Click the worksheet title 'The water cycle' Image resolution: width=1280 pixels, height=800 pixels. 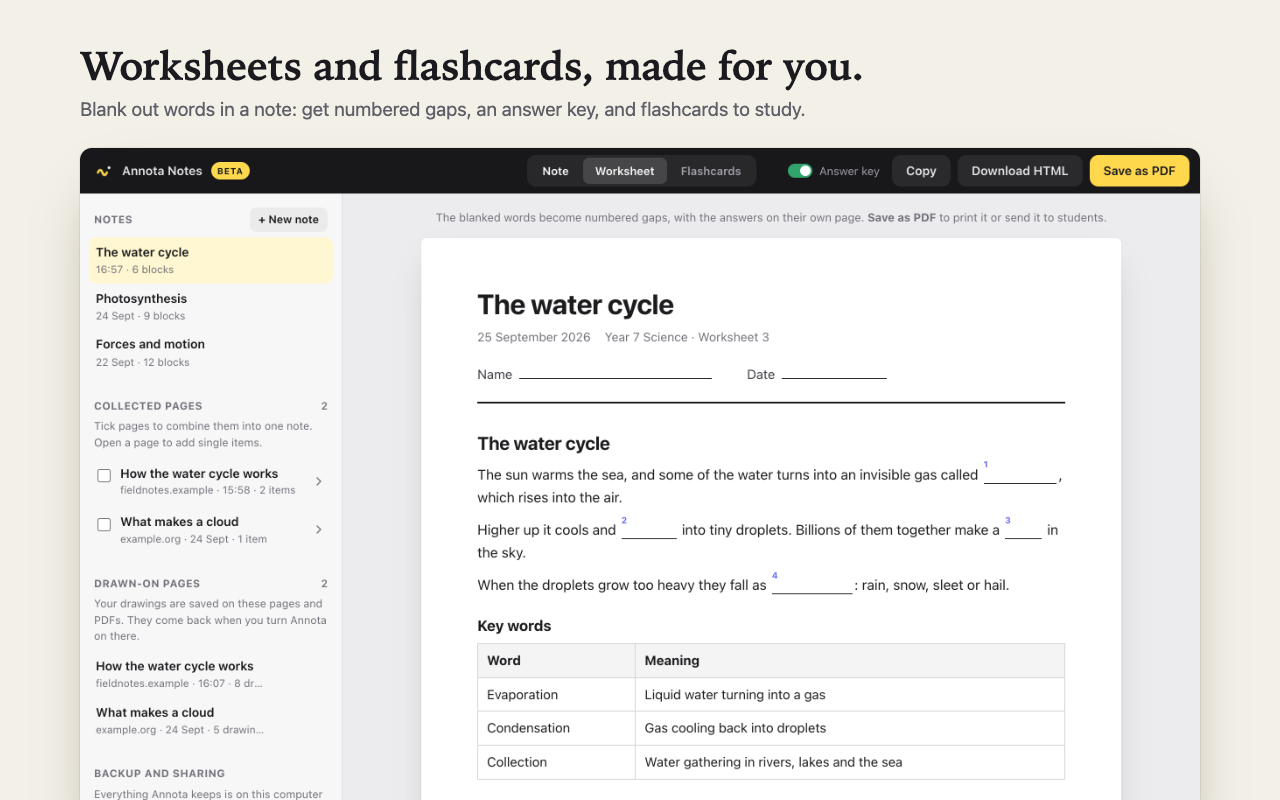coord(575,305)
